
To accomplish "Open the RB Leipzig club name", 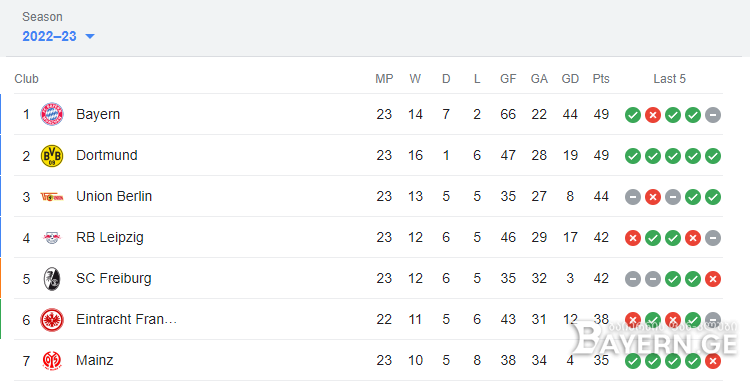I will 110,238.
